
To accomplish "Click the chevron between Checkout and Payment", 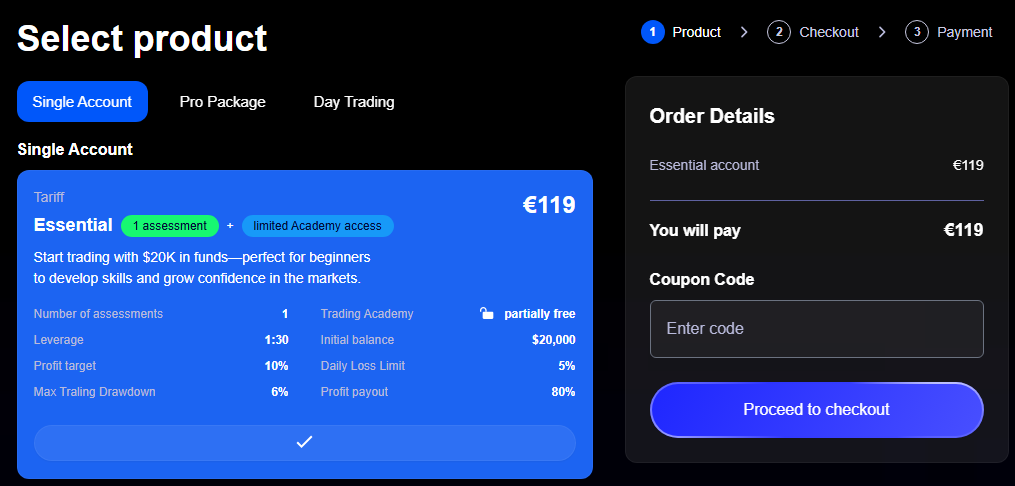I will pos(882,32).
